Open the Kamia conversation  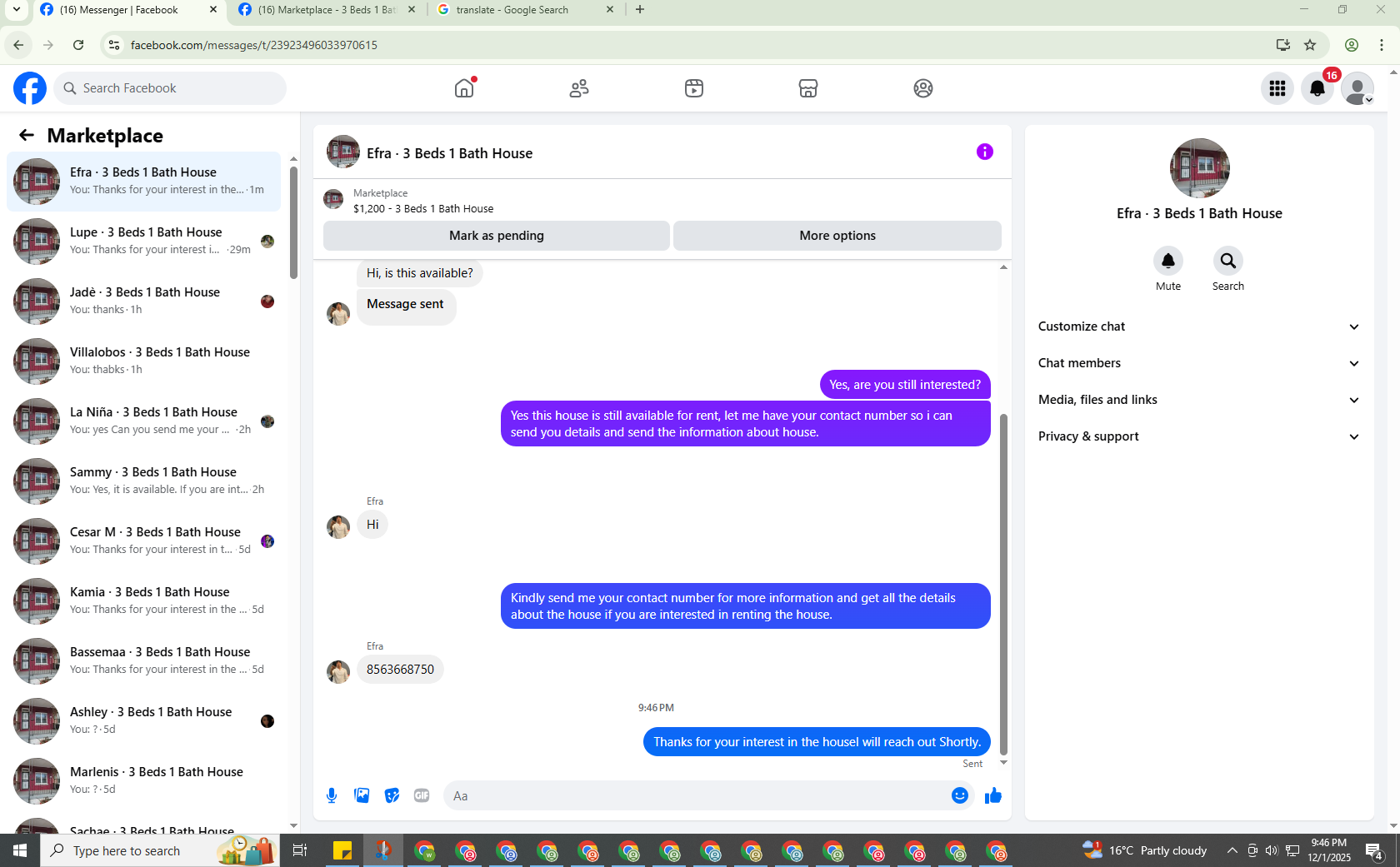(x=144, y=600)
